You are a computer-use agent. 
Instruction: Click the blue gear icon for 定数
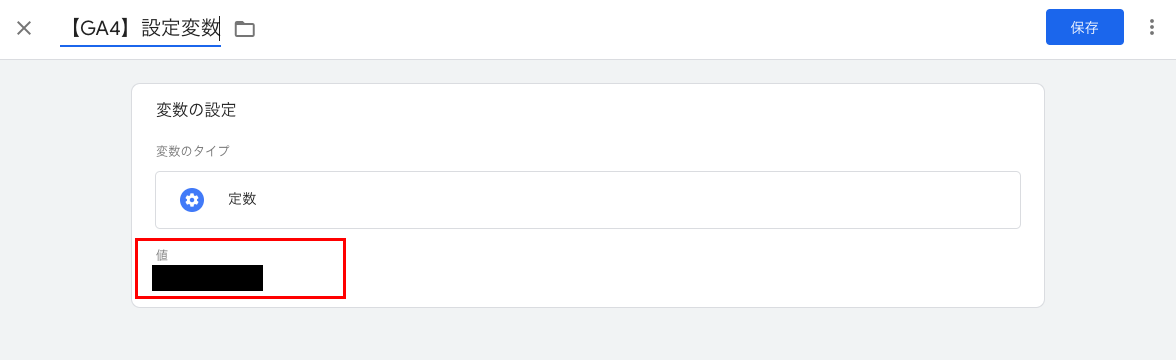click(192, 200)
